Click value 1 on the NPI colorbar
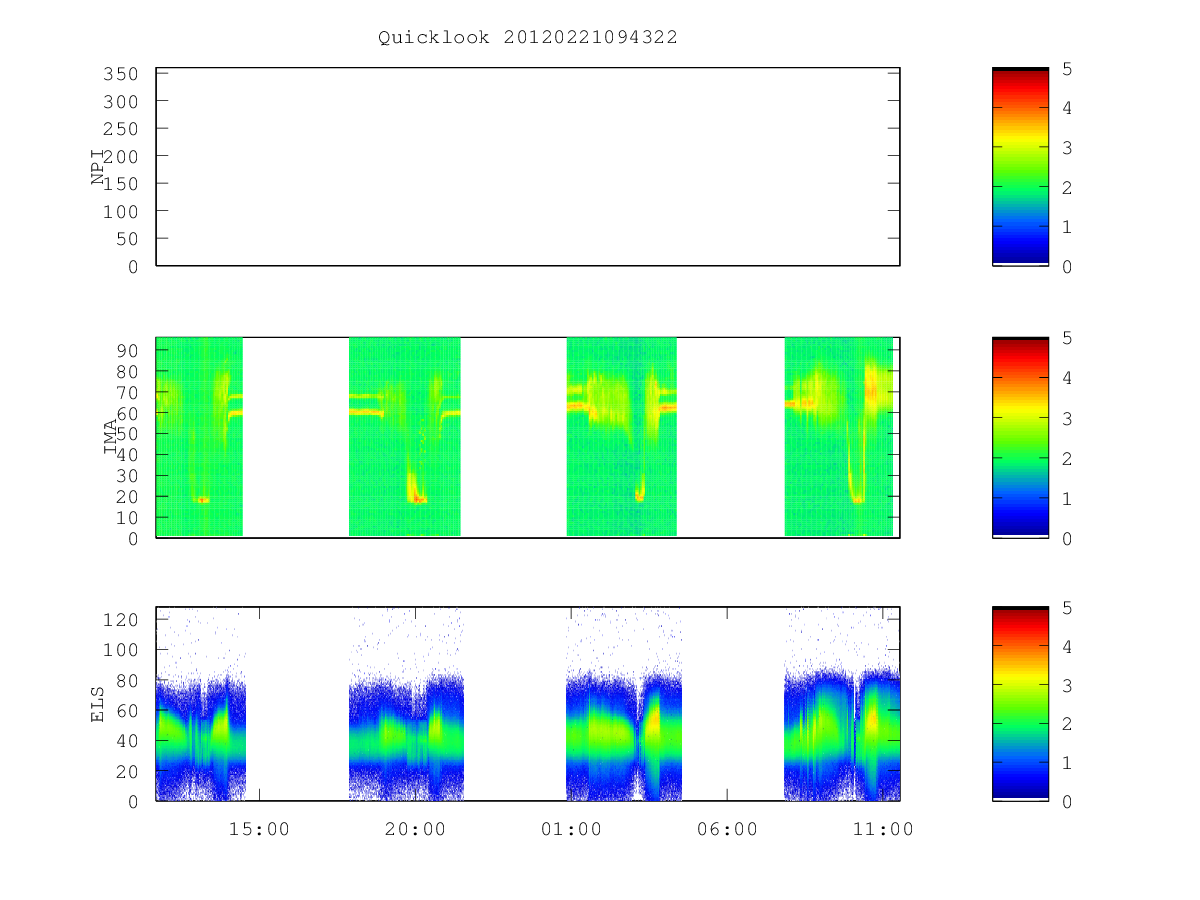Viewport: 1200px width, 900px height. (x=1068, y=227)
